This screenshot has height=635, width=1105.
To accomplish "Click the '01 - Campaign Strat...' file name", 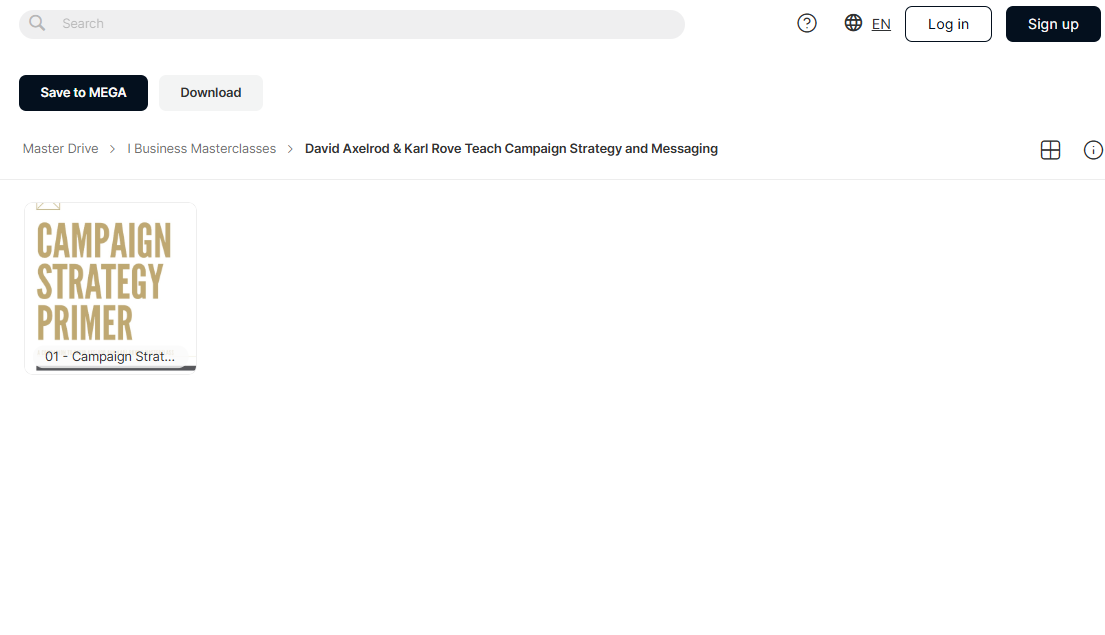I will tap(110, 357).
